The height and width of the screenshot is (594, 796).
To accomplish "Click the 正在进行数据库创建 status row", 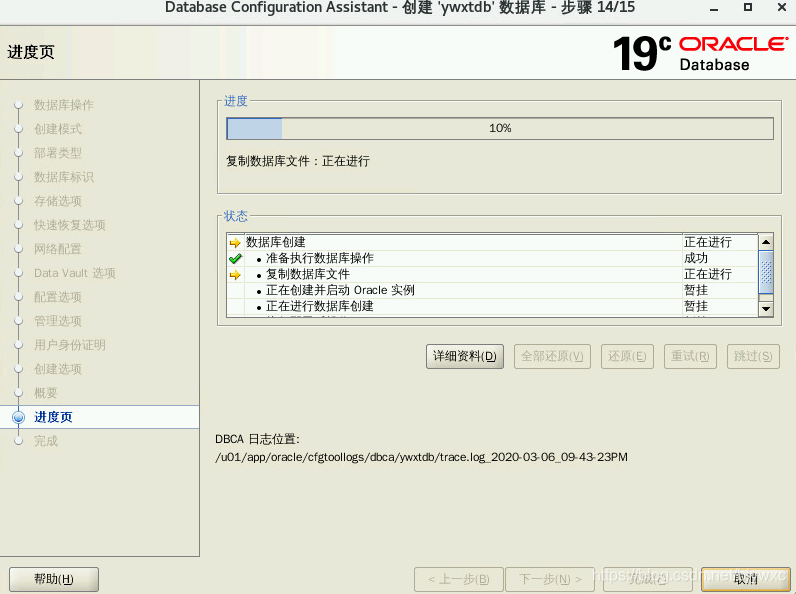I will click(x=492, y=306).
